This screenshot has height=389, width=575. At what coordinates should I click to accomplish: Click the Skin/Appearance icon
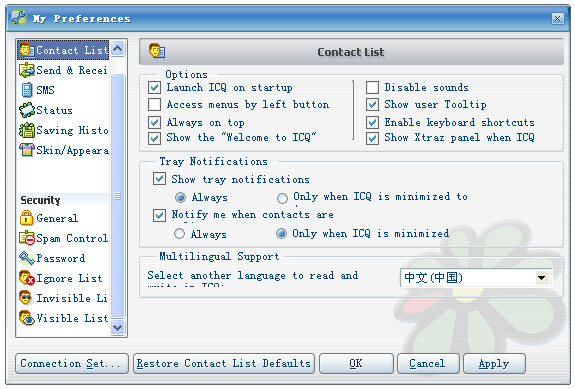tap(26, 150)
